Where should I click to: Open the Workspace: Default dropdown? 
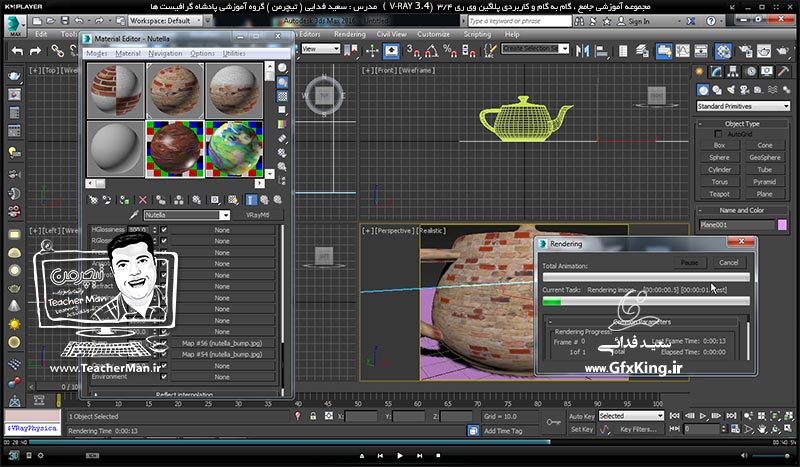click(164, 21)
